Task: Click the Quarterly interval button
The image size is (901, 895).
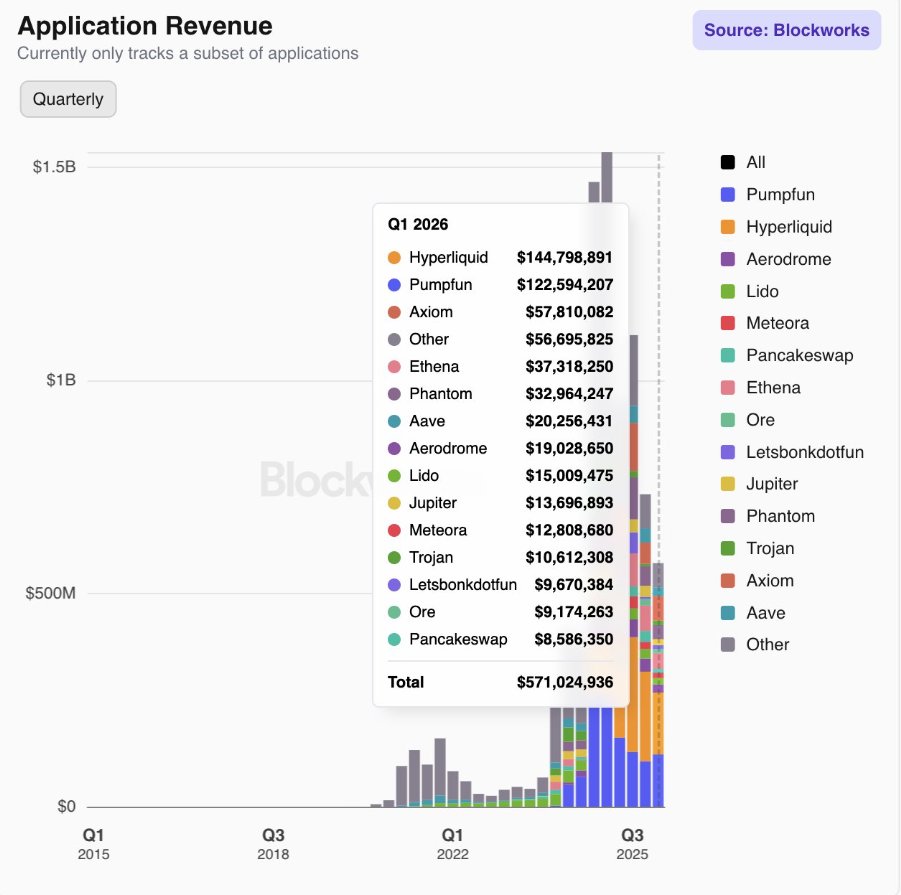Action: [68, 99]
